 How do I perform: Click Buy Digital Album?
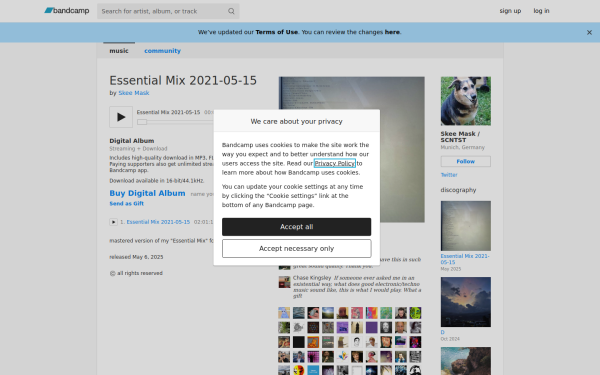pyautogui.click(x=147, y=193)
